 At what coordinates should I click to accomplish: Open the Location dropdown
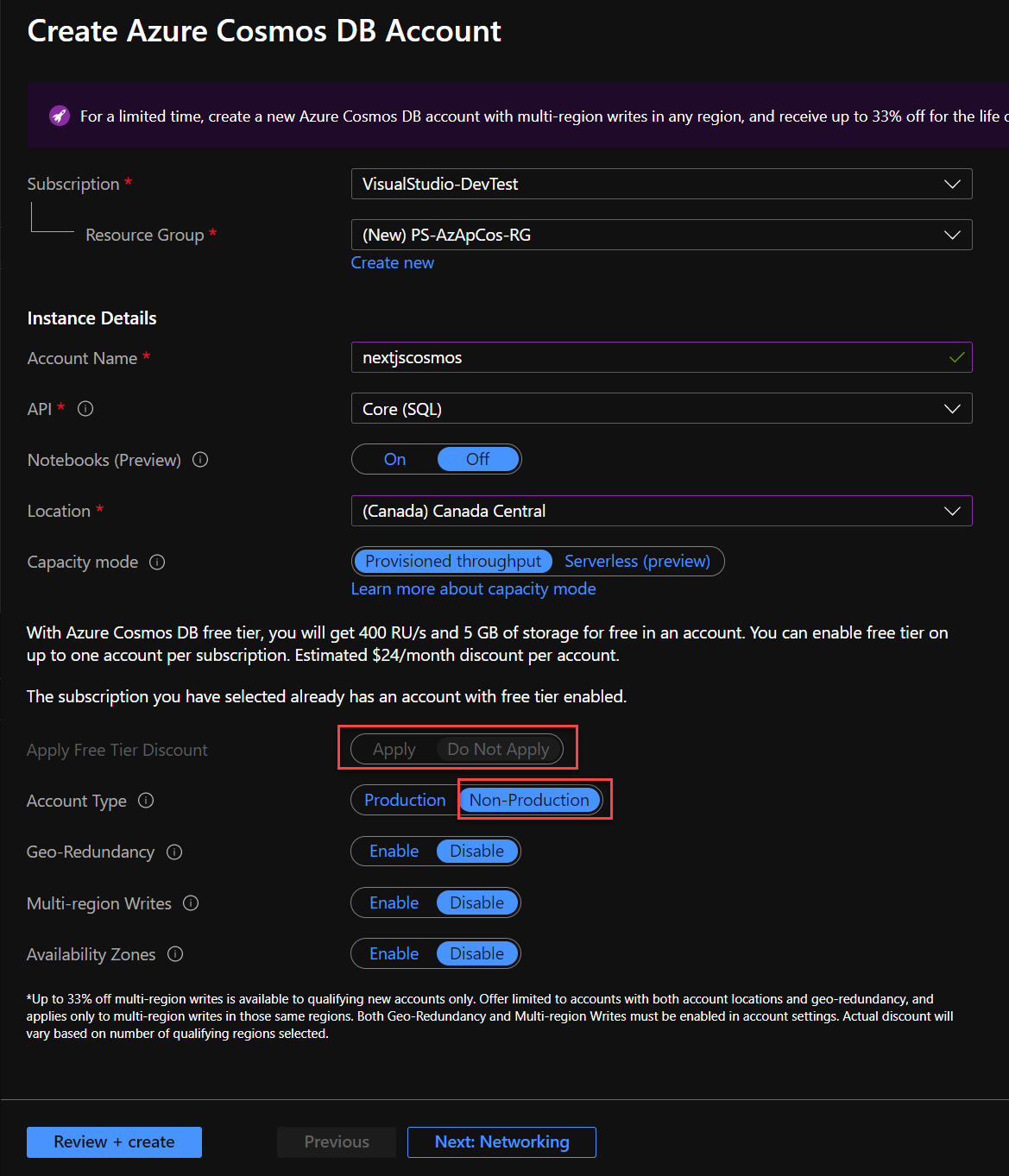661,512
